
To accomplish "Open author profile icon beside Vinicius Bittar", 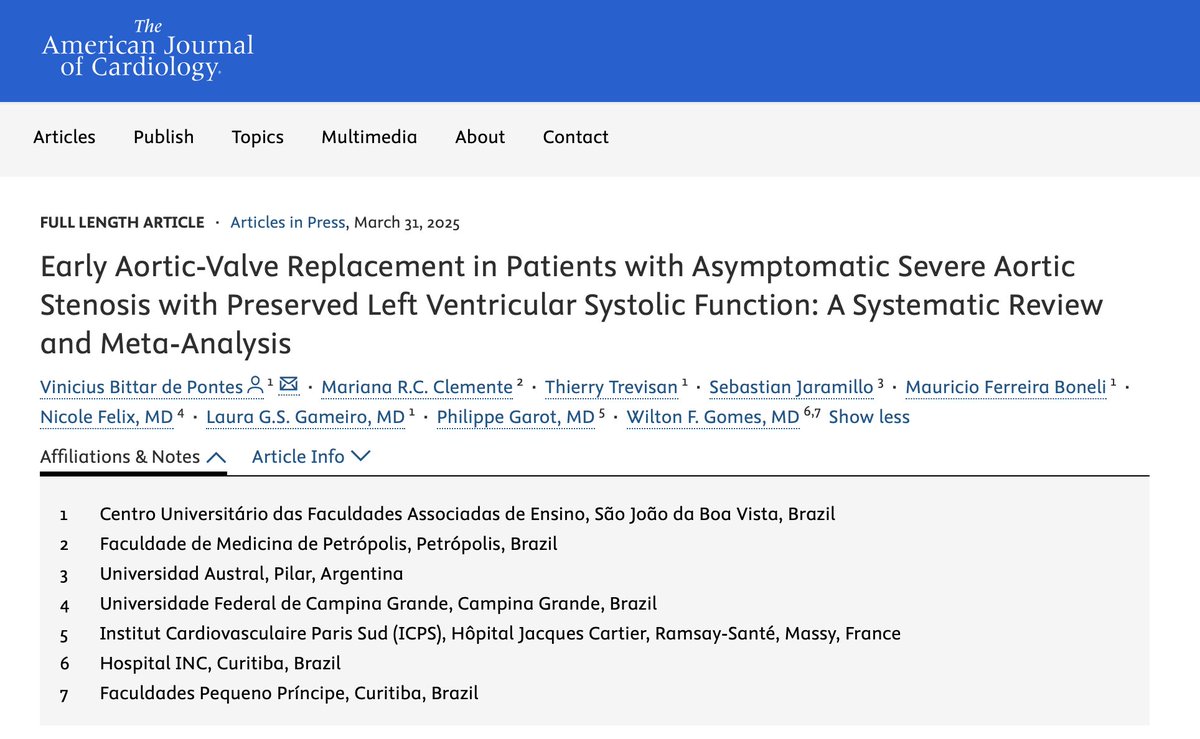I will 255,385.
